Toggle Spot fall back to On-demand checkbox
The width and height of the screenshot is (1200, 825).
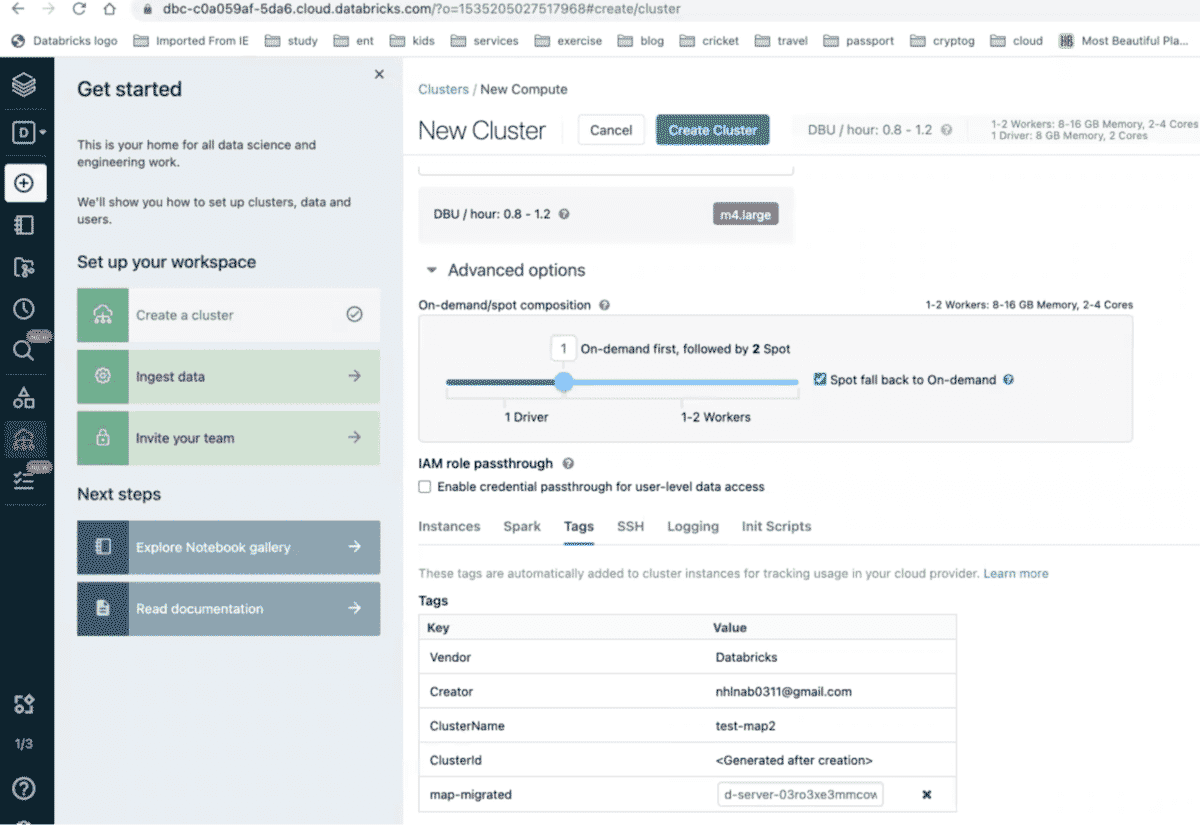pos(820,380)
